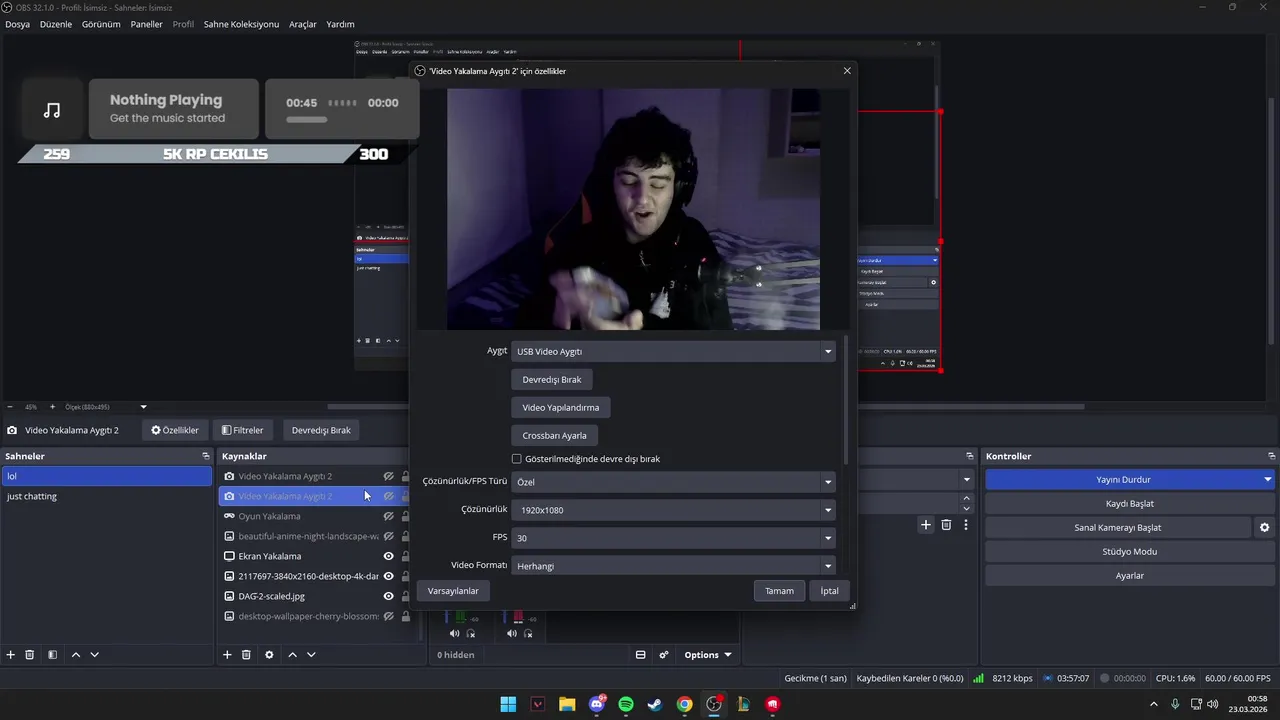Screen dimensions: 1280x720
Task: Open the virtual camera settings gear icon
Action: click(x=1264, y=527)
